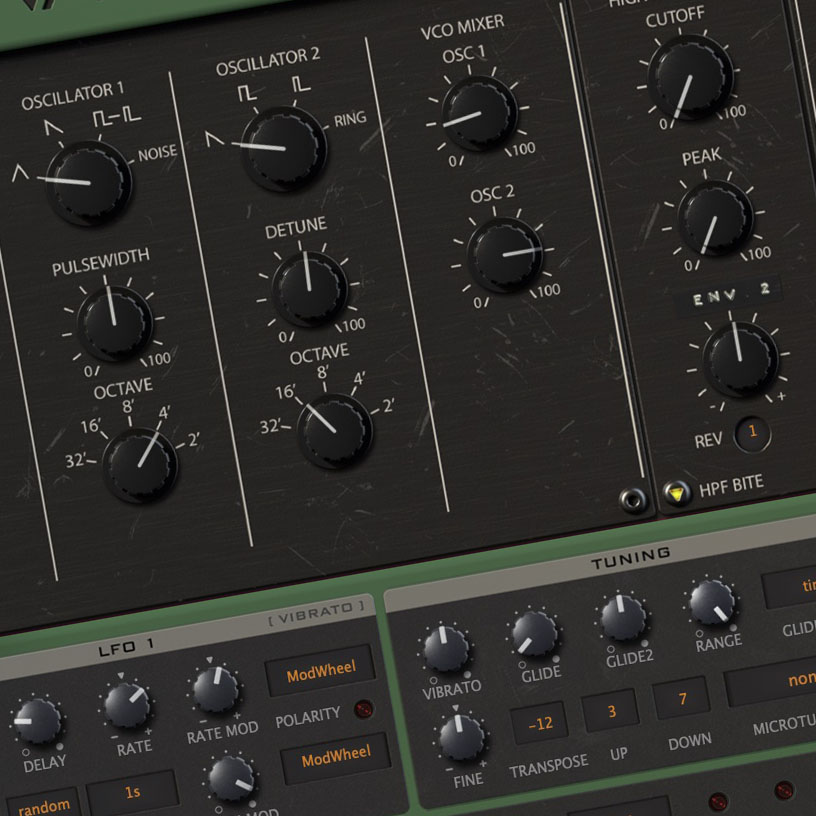Open the MICROTUNING dropdown showing none
Viewport: 816px width, 816px height.
(x=770, y=682)
